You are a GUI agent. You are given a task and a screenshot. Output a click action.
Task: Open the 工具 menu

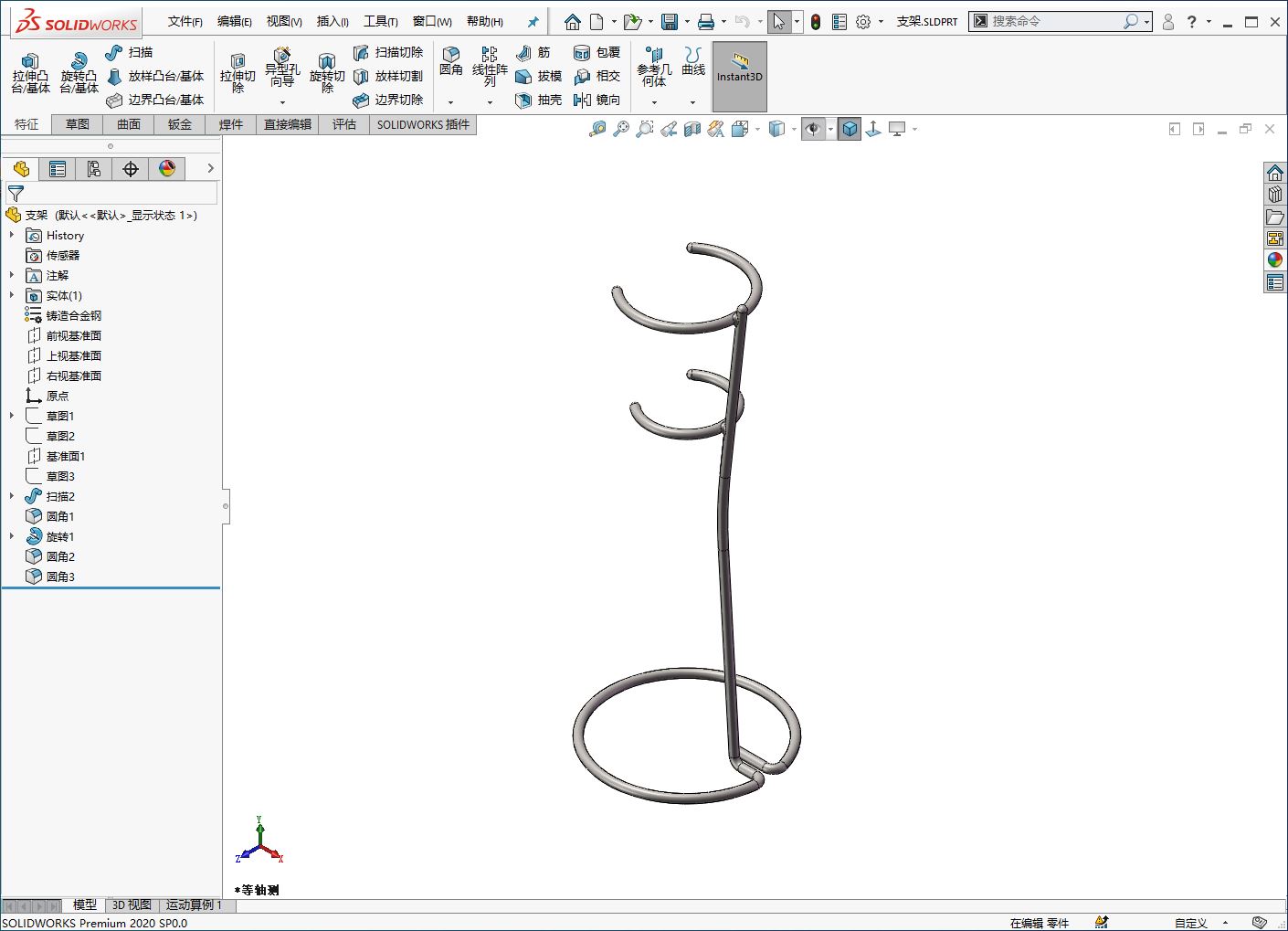point(380,21)
